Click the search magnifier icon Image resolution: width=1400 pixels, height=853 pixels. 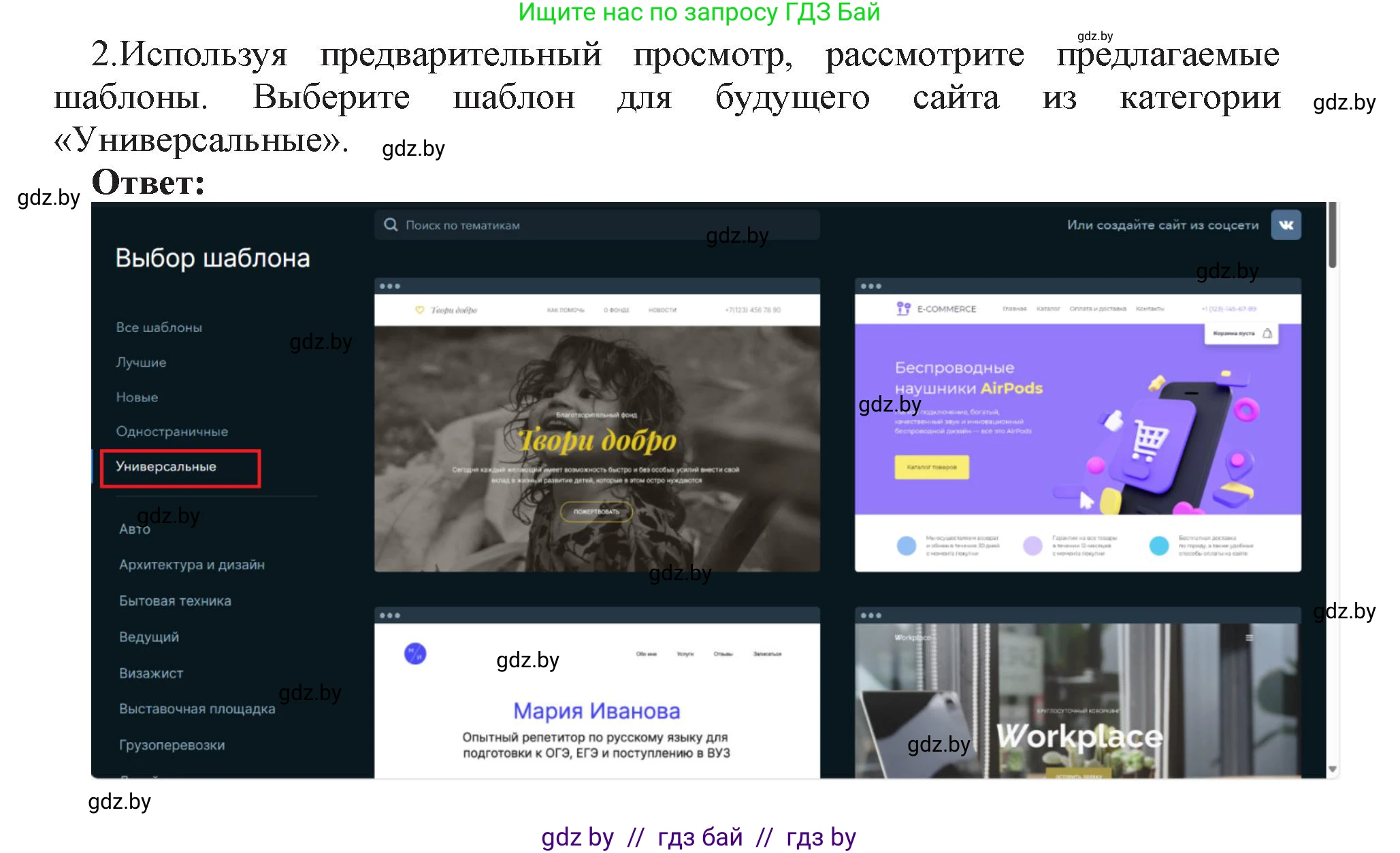(x=391, y=224)
